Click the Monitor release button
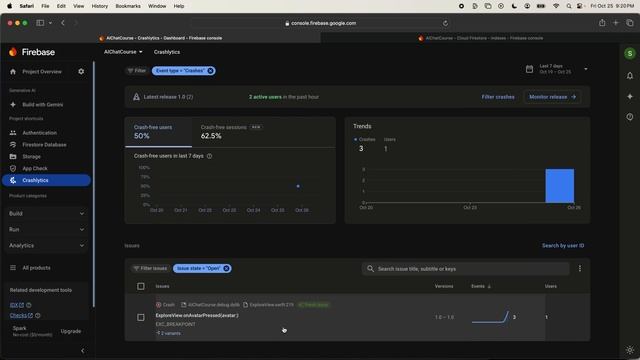 point(552,97)
